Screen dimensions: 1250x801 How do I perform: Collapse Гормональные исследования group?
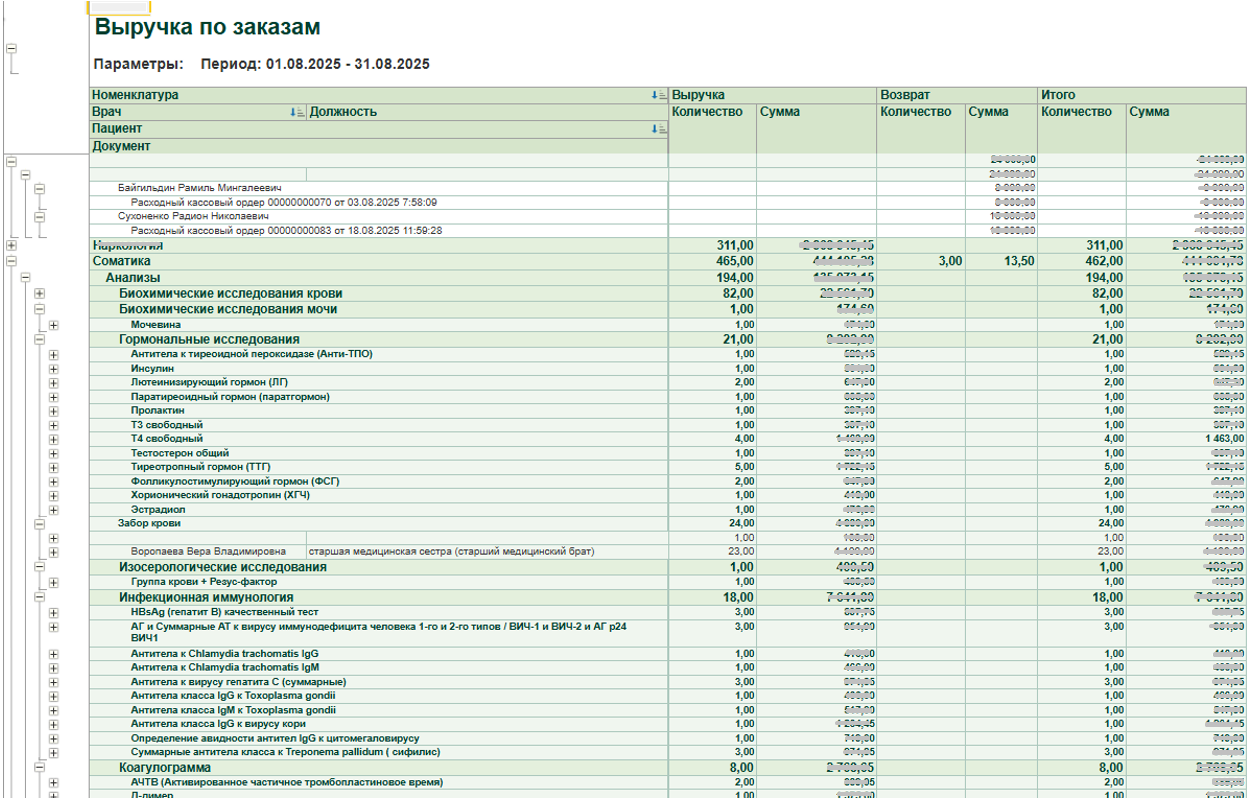pyautogui.click(x=40, y=340)
